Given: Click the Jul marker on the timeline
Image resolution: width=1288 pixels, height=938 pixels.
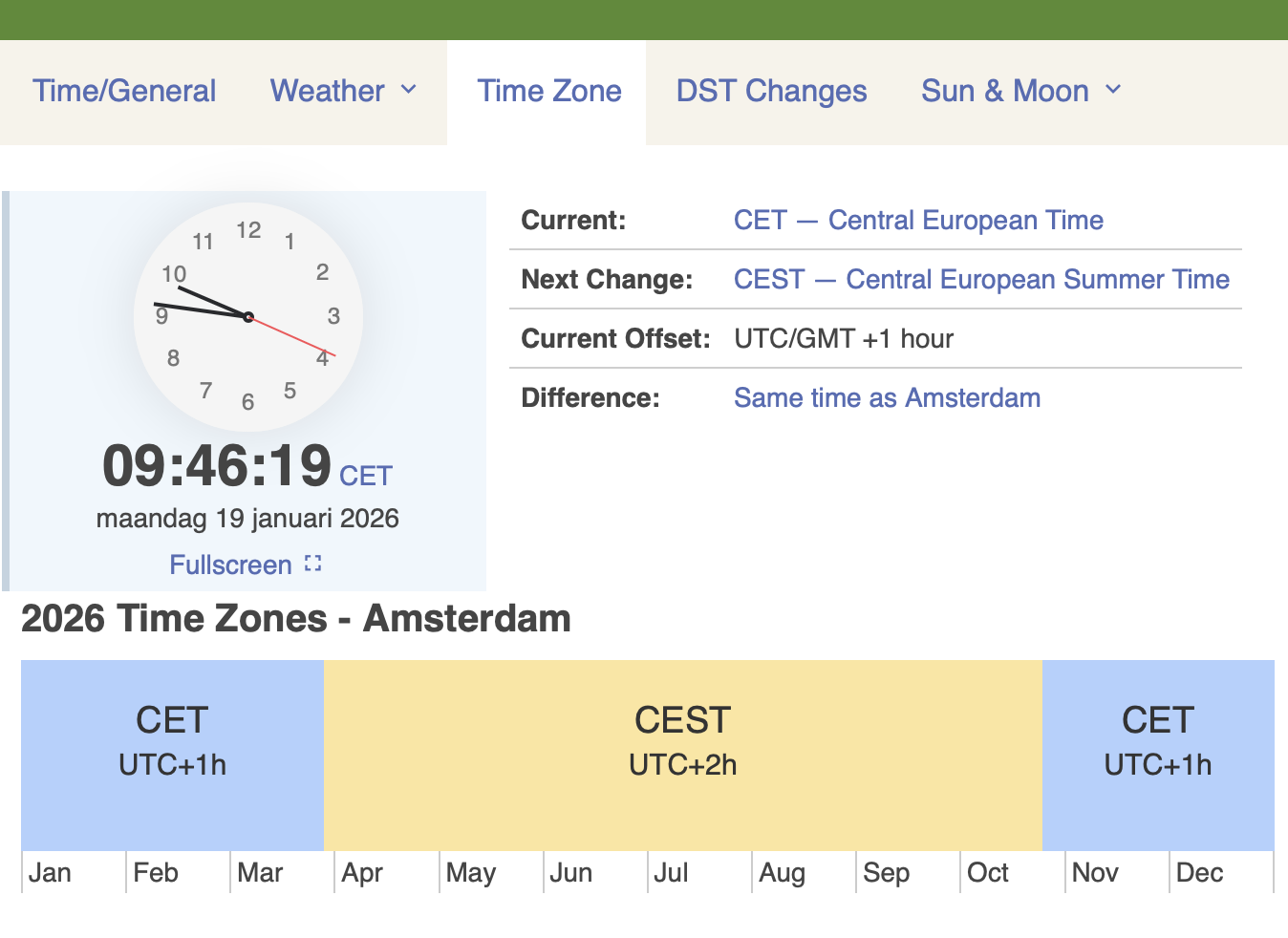Looking at the screenshot, I should 671,873.
